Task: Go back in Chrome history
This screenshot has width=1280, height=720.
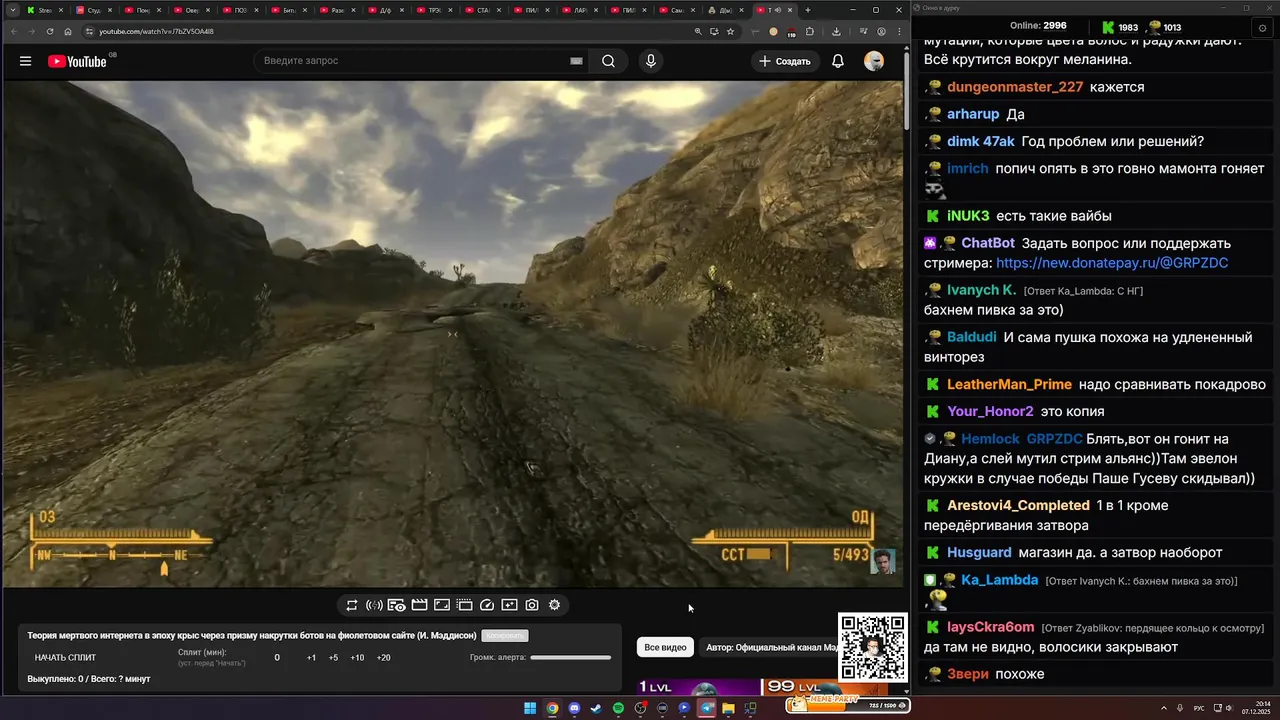Action: tap(14, 31)
